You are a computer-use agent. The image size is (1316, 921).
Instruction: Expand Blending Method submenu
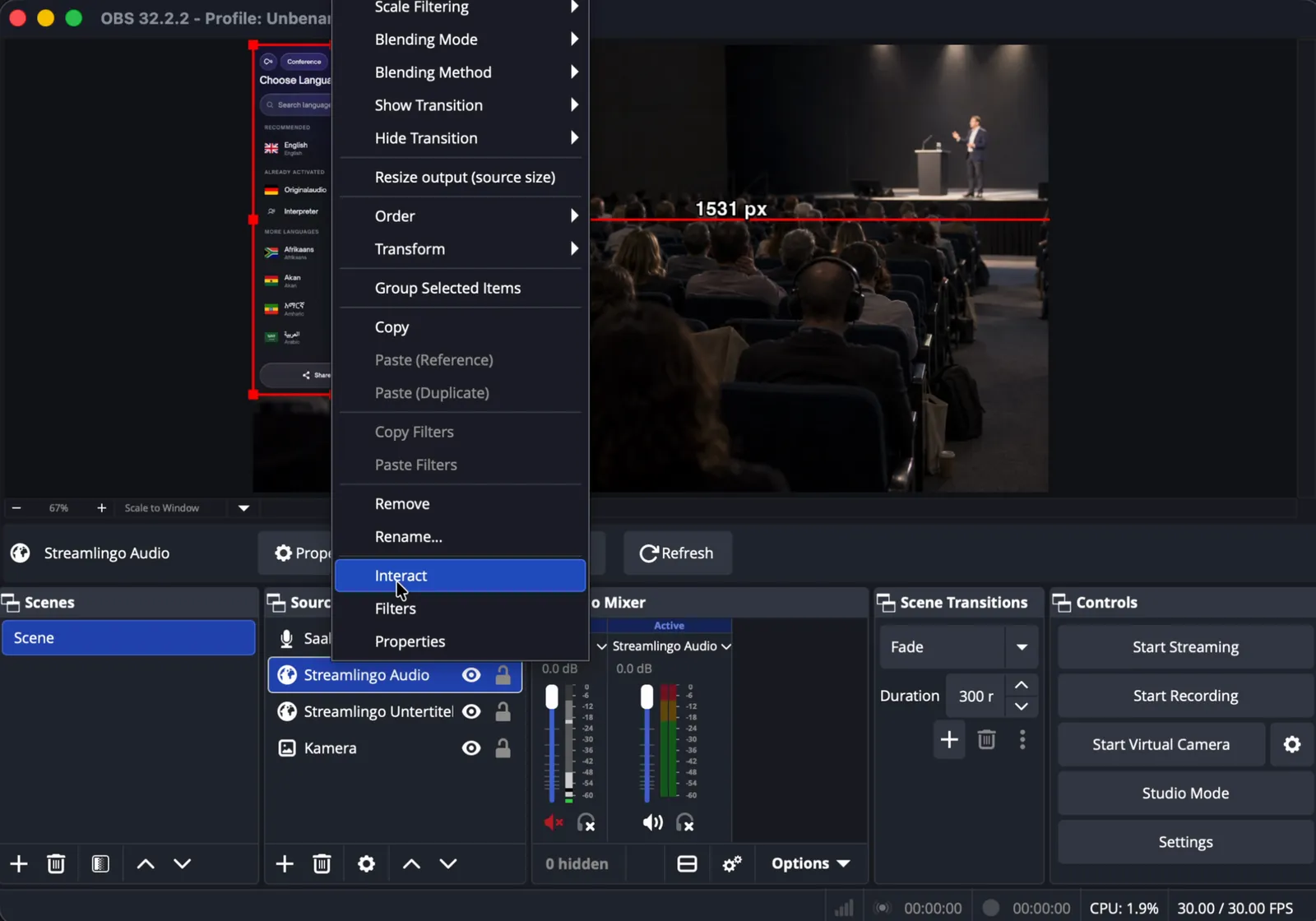pyautogui.click(x=461, y=72)
